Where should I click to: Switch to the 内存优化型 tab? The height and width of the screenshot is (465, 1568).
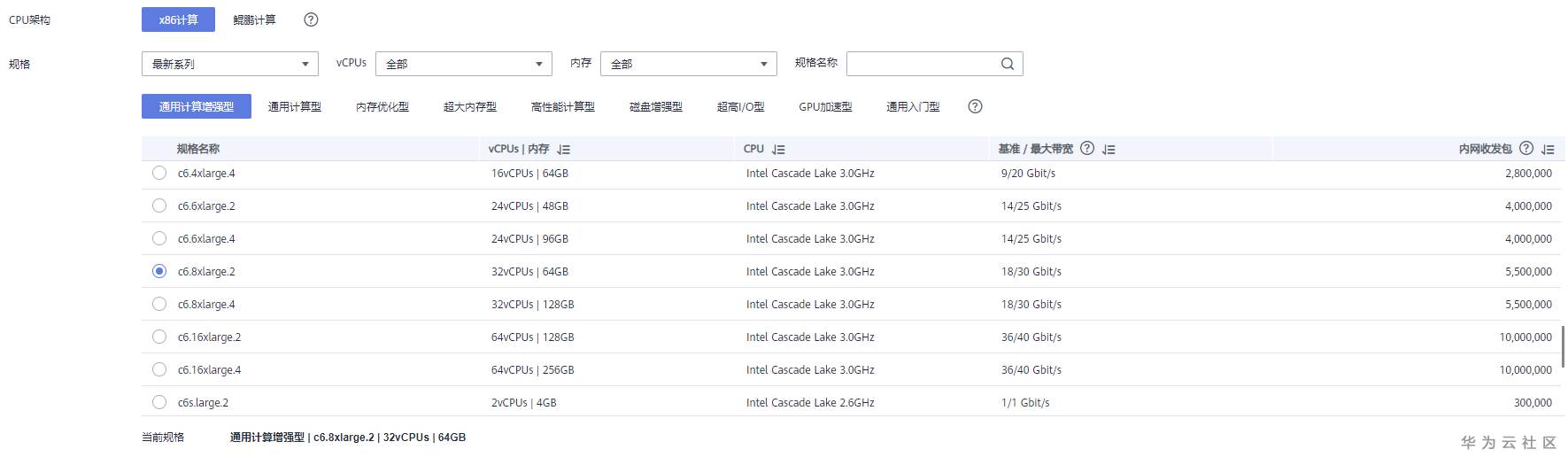click(382, 107)
